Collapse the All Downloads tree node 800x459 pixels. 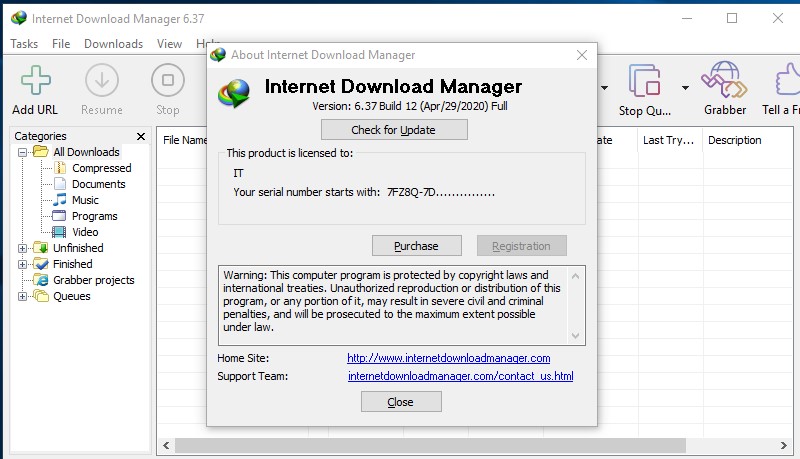tap(22, 152)
